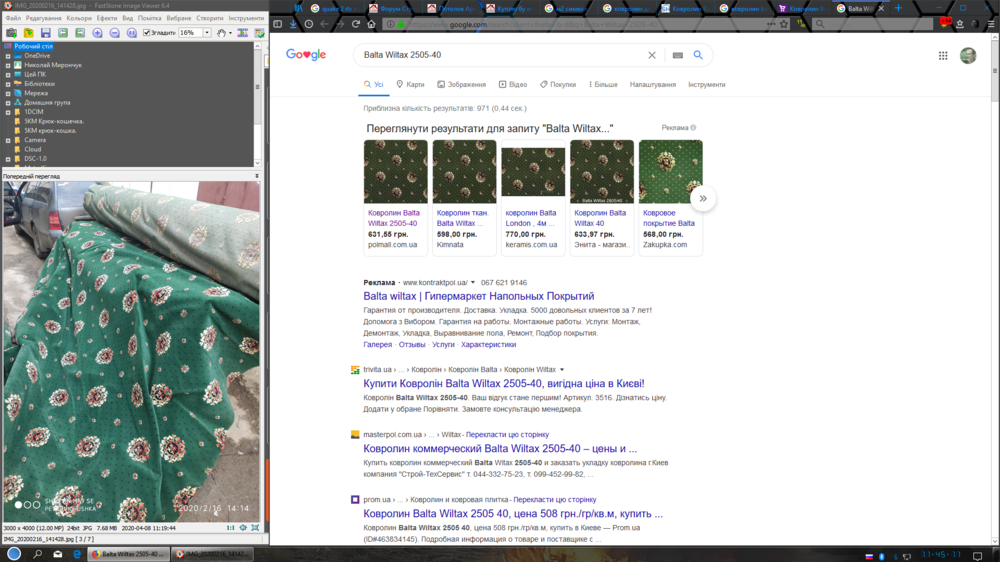Open hand tool dropdown arrow

(230, 33)
